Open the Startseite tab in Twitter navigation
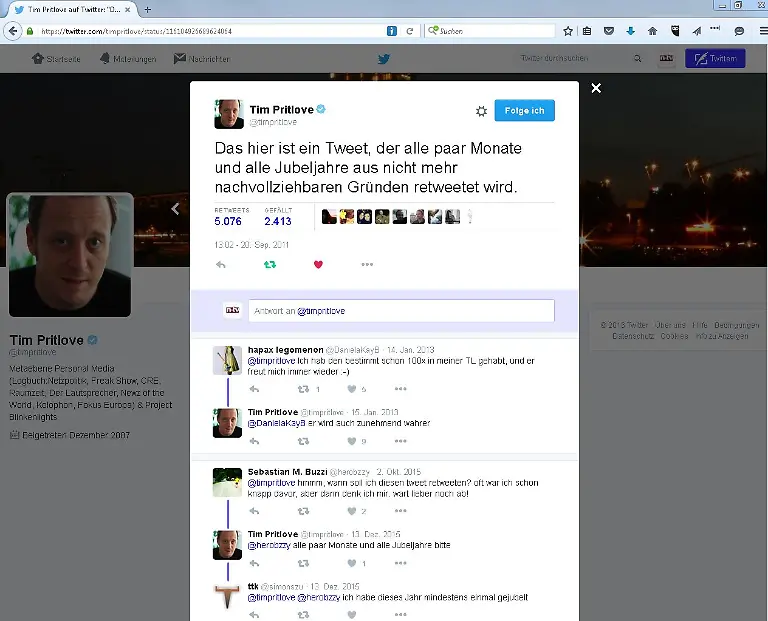This screenshot has width=768, height=621. click(x=56, y=59)
